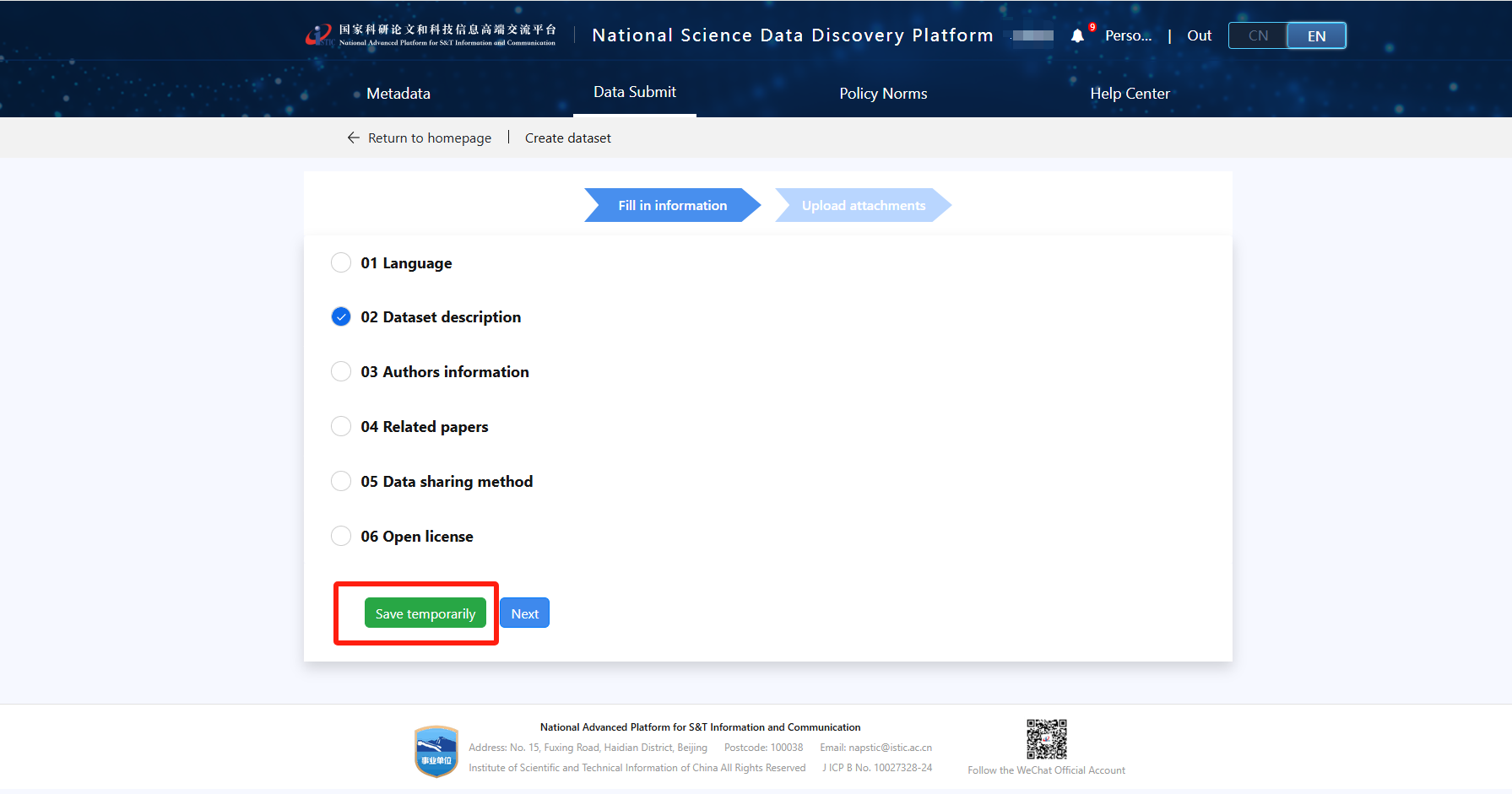This screenshot has width=1512, height=794.
Task: Go to the Help Center tab
Action: 1130,94
